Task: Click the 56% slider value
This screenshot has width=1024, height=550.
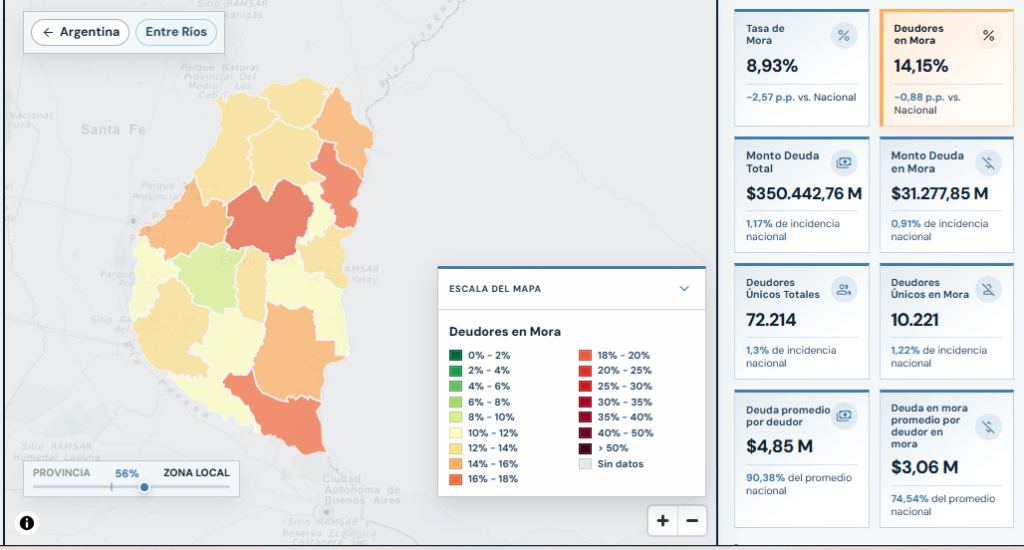Action: (x=127, y=474)
